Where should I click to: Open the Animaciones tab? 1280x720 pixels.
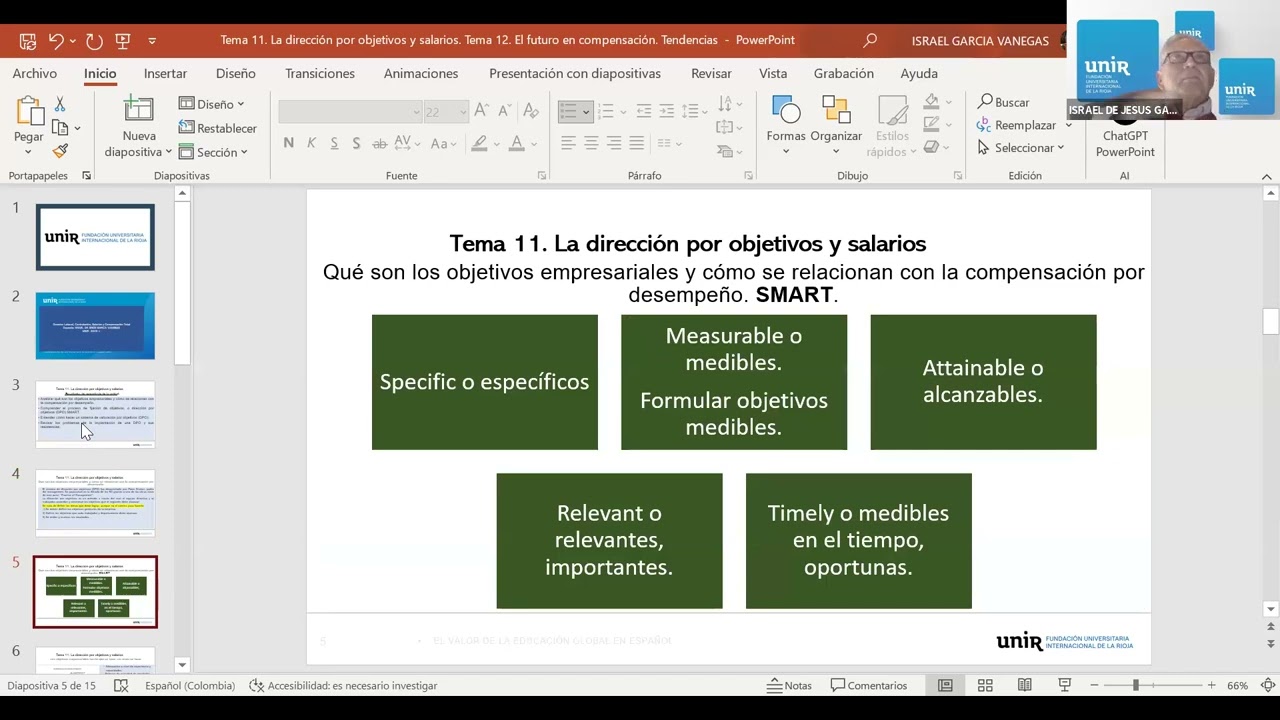coord(421,73)
